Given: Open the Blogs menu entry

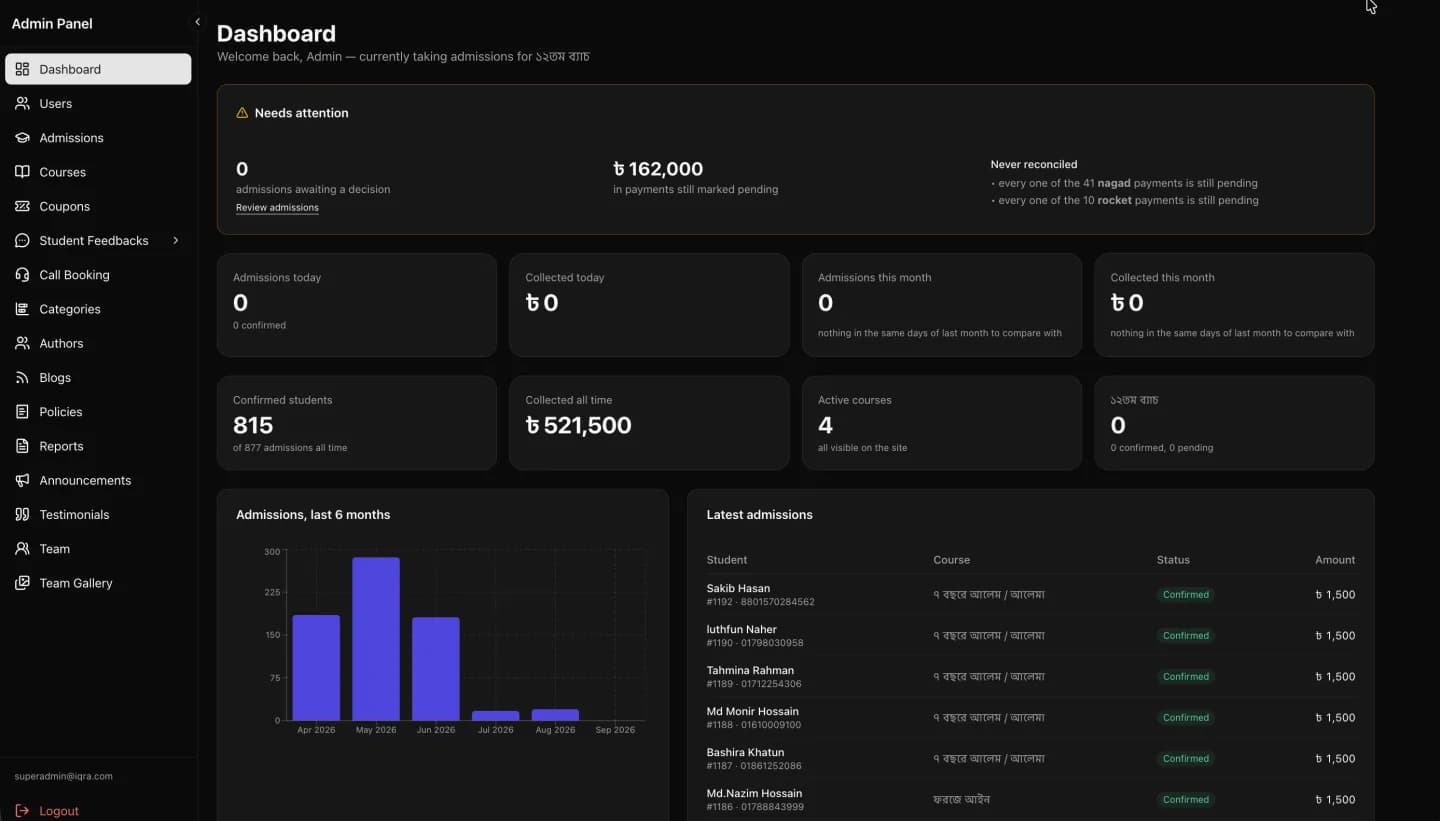Looking at the screenshot, I should click(x=98, y=378).
